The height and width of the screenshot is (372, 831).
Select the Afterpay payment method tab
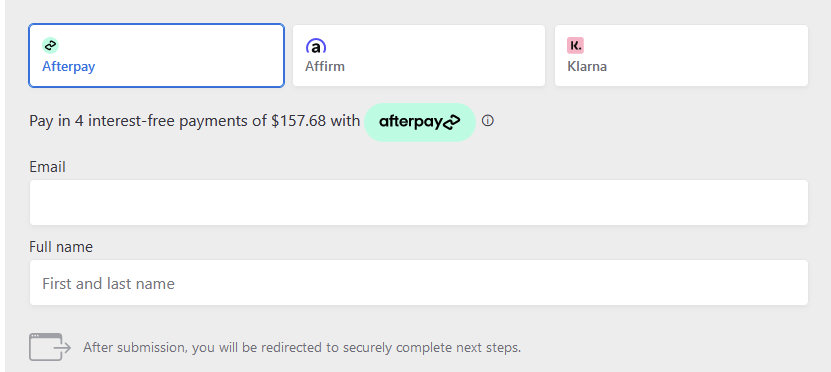click(156, 55)
